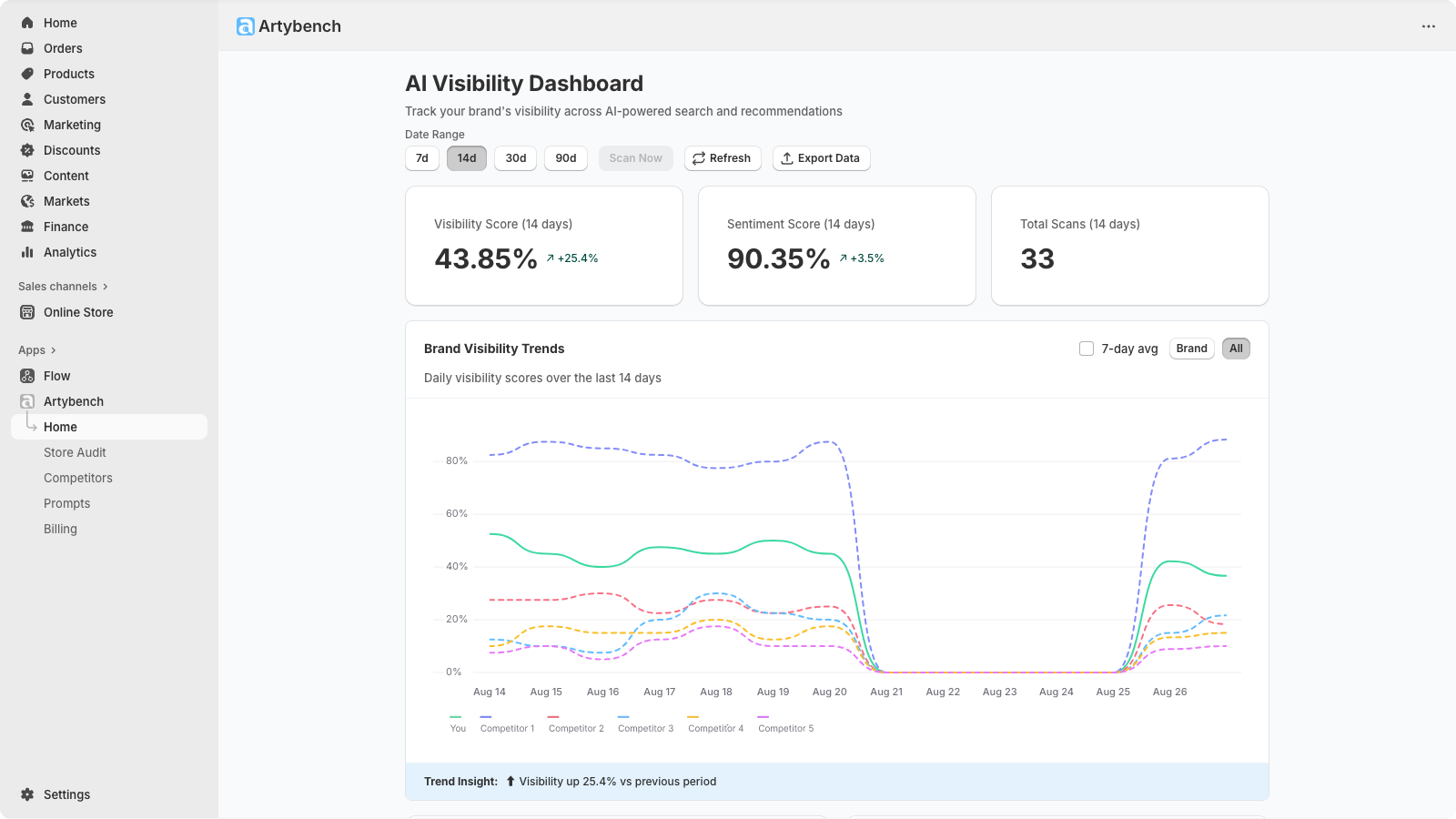The image size is (1456, 819).
Task: Click the Export Data button
Action: coord(821,158)
